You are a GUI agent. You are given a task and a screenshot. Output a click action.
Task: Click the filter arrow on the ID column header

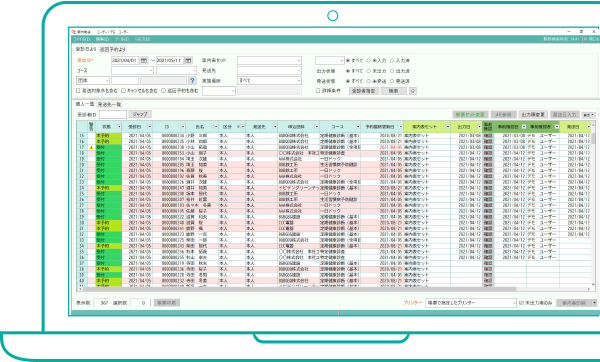(183, 127)
